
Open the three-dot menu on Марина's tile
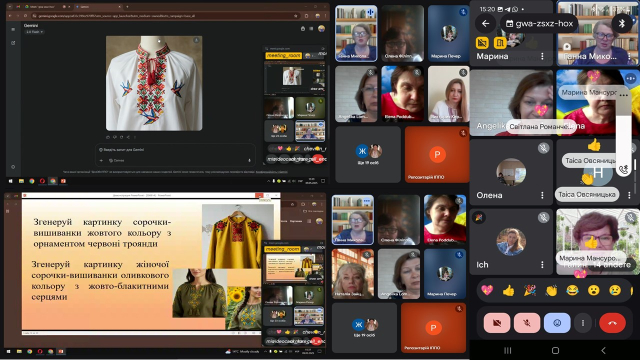point(542,56)
